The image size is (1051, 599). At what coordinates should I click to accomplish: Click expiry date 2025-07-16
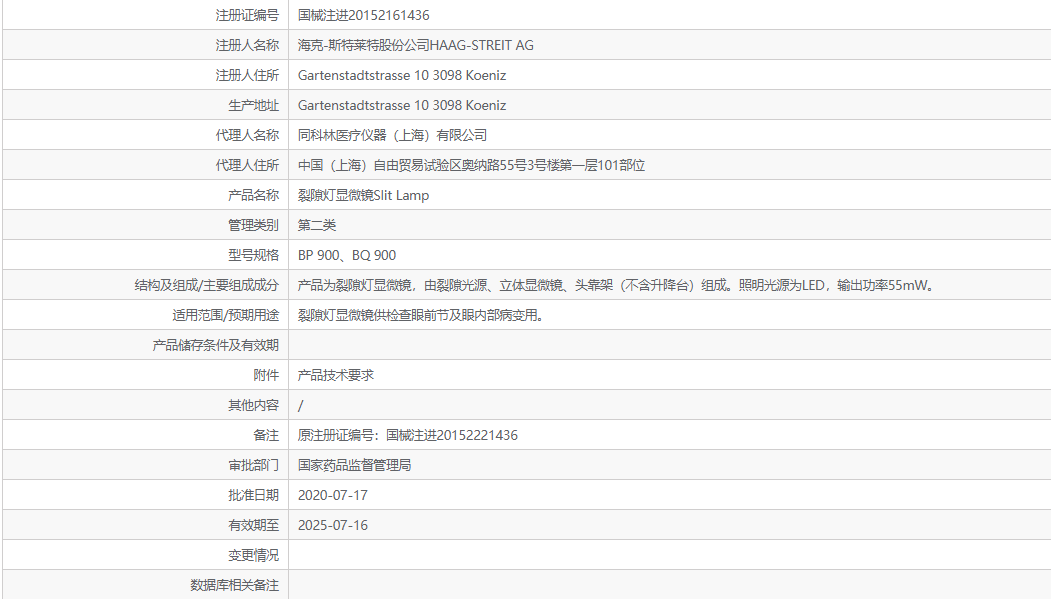332,525
